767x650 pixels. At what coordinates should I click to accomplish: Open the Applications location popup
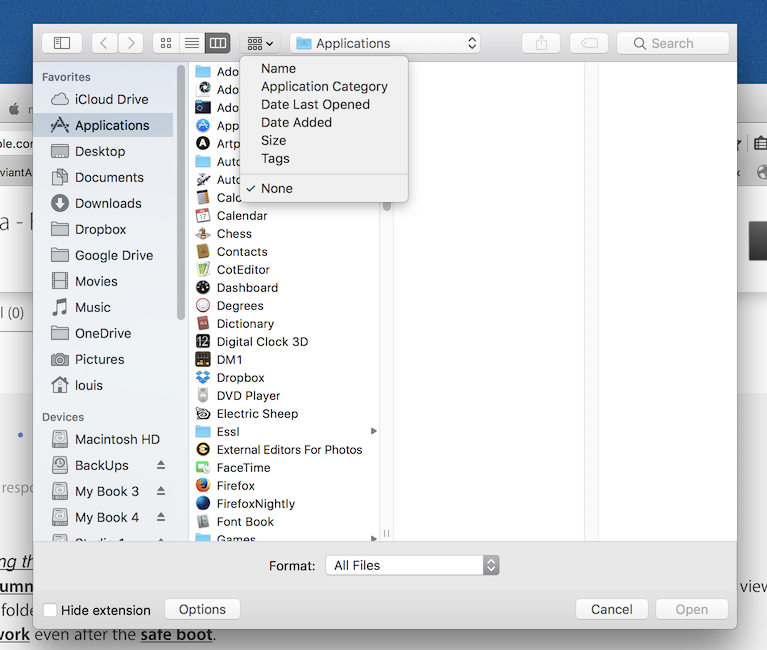[x=385, y=43]
